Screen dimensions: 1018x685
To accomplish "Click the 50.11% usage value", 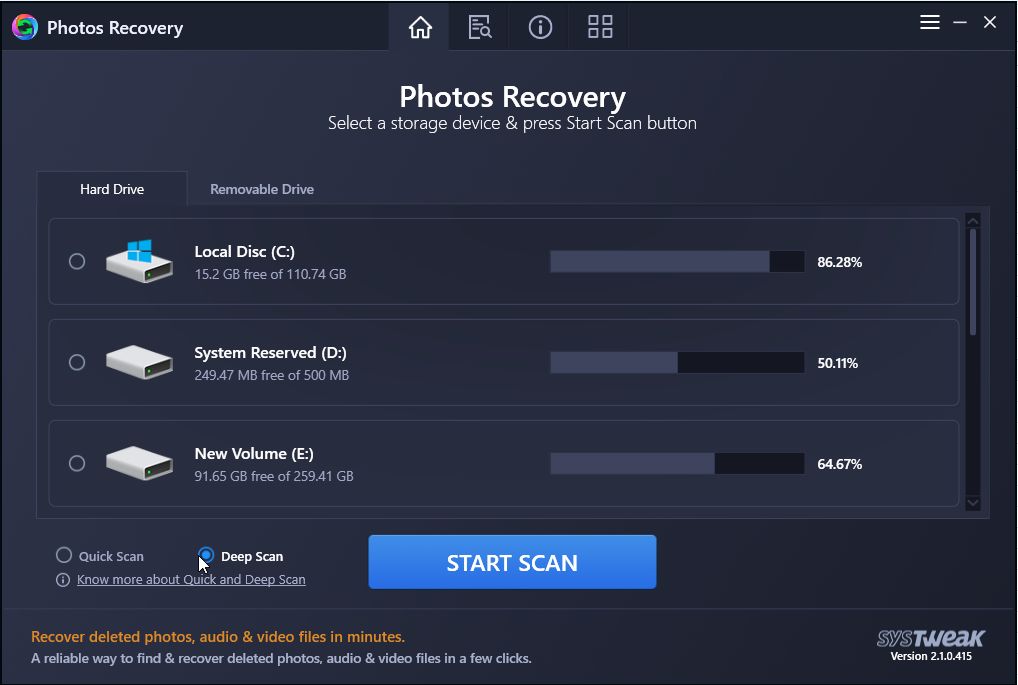I will [x=838, y=363].
